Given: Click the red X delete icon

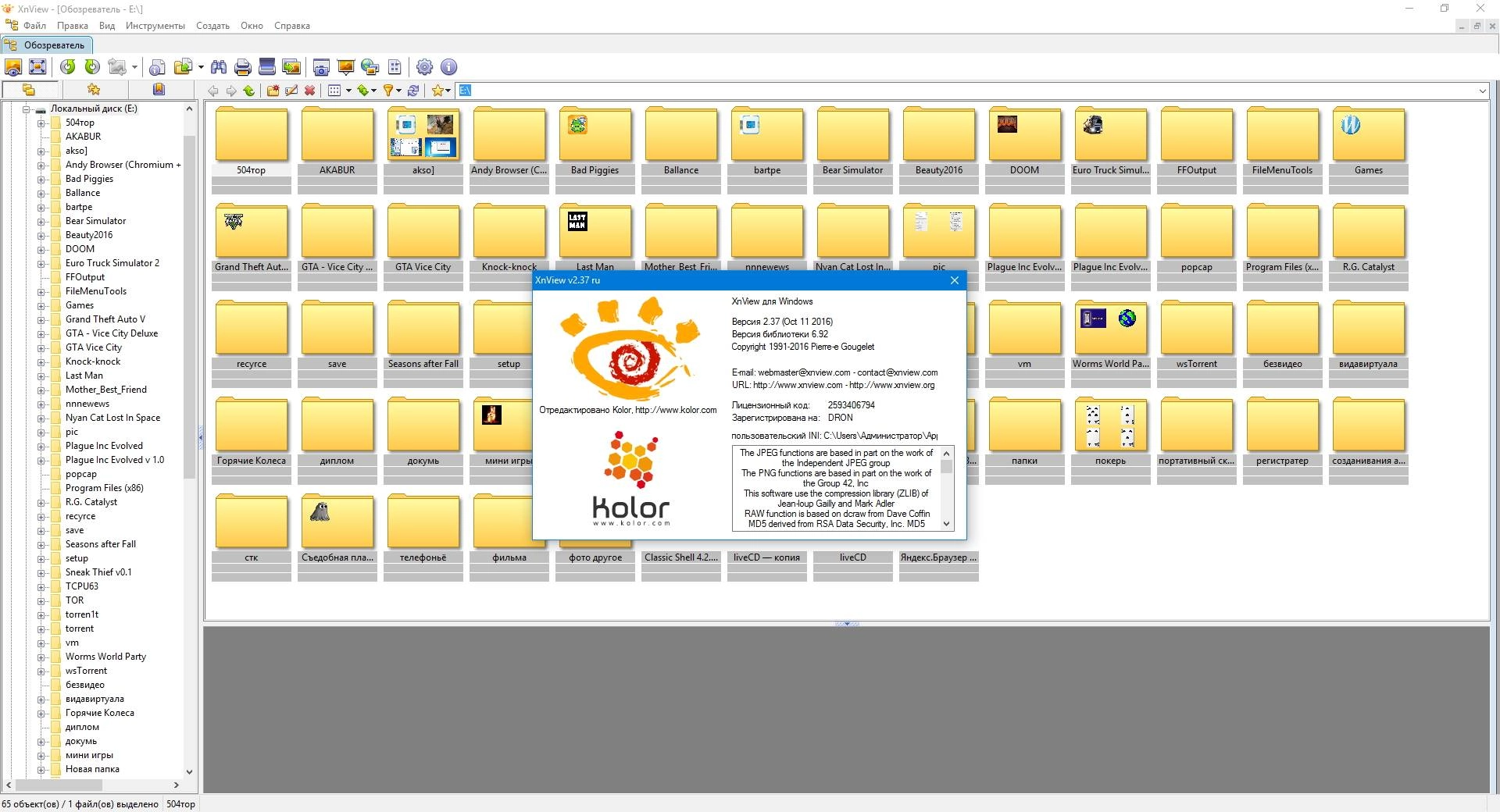Looking at the screenshot, I should [310, 91].
